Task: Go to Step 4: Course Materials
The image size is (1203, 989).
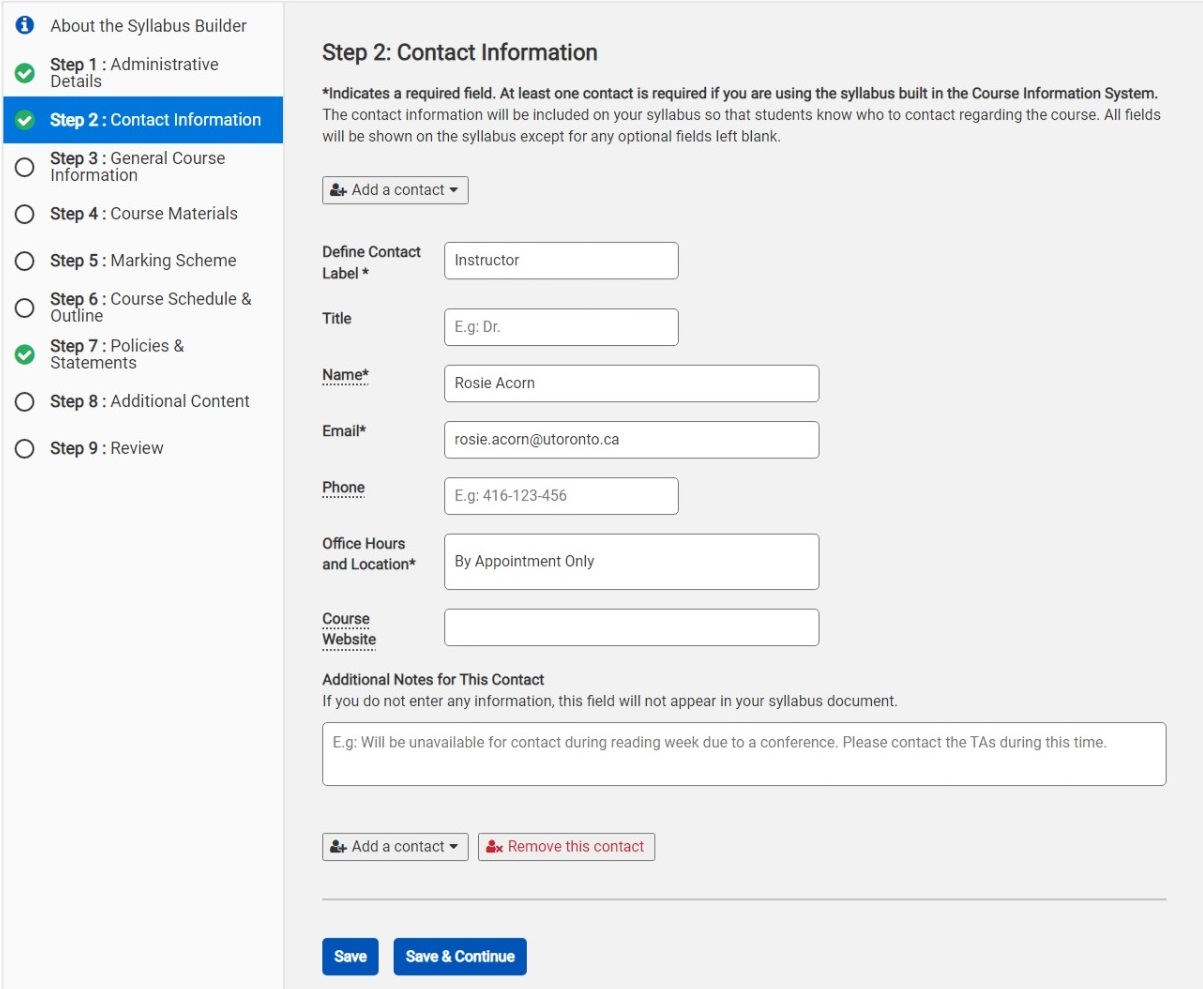Action: point(143,214)
